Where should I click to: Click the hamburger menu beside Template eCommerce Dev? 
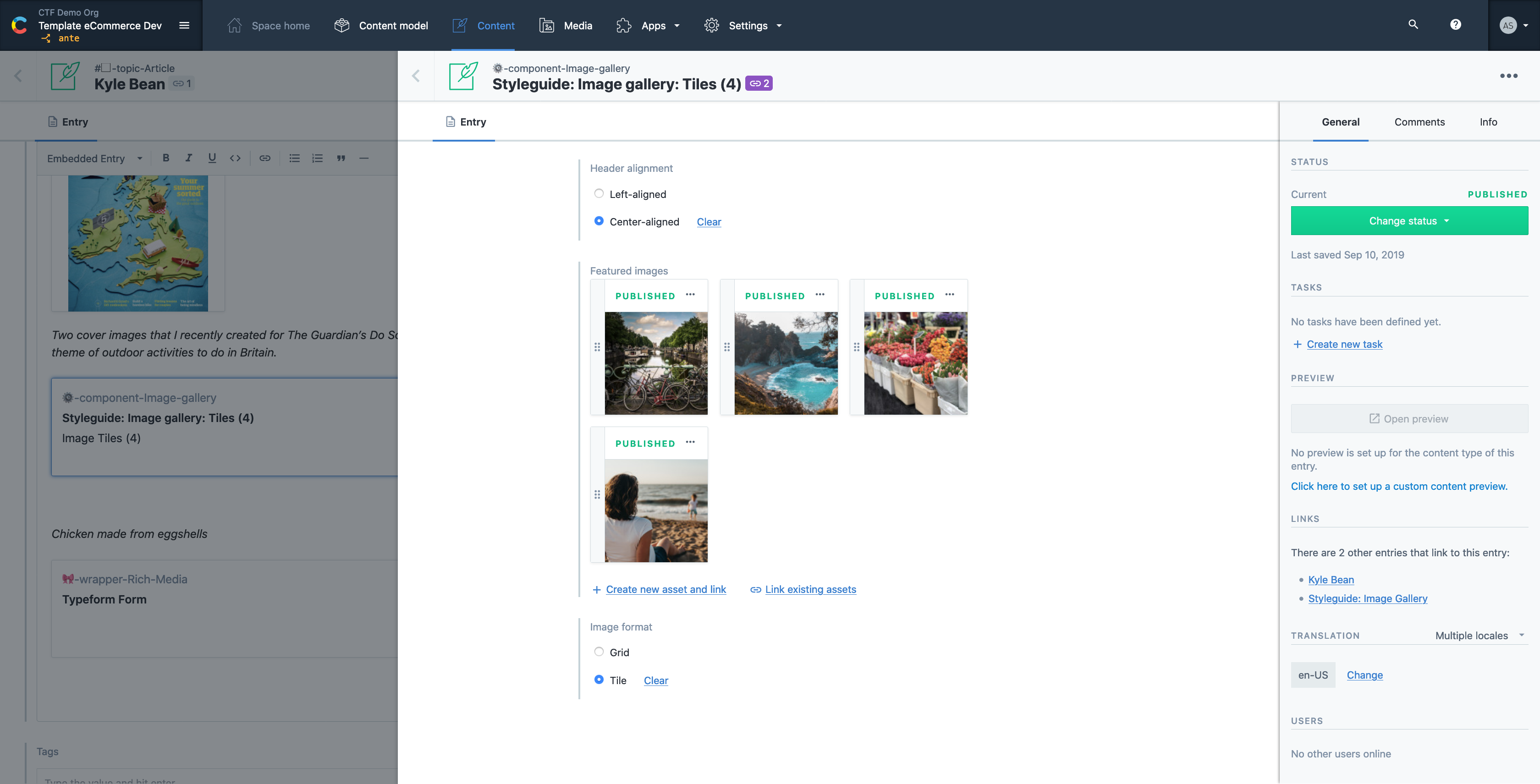pos(184,25)
